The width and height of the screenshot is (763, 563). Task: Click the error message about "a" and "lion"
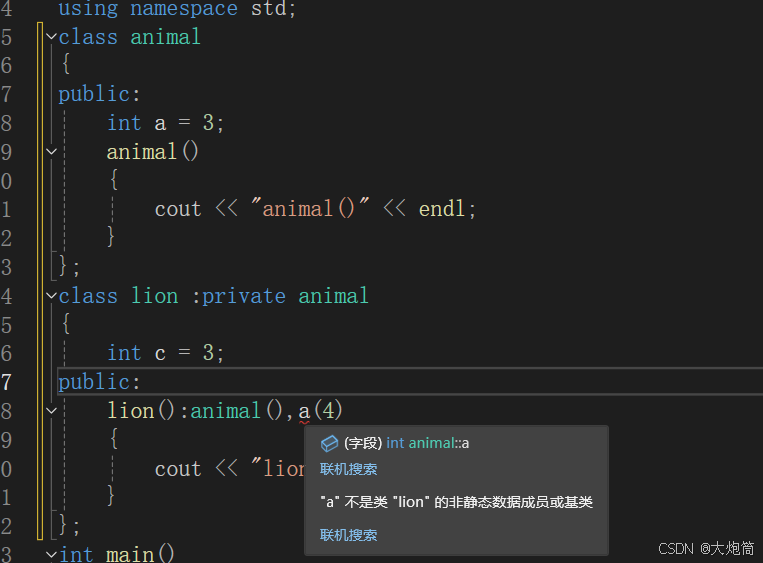456,502
